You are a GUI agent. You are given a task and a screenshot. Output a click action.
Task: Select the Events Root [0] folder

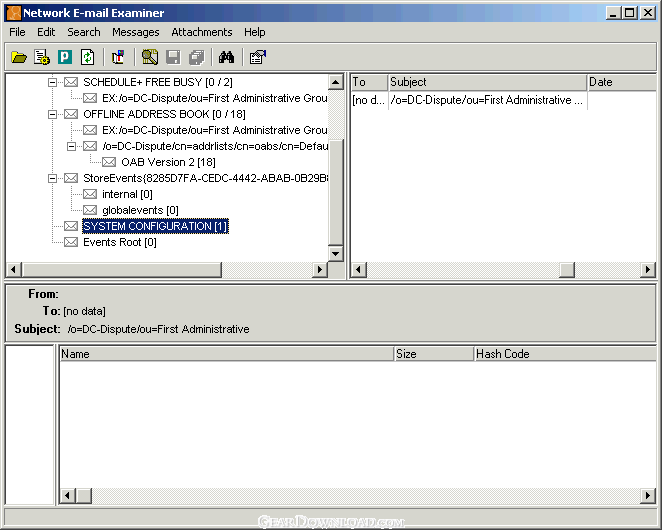click(120, 242)
